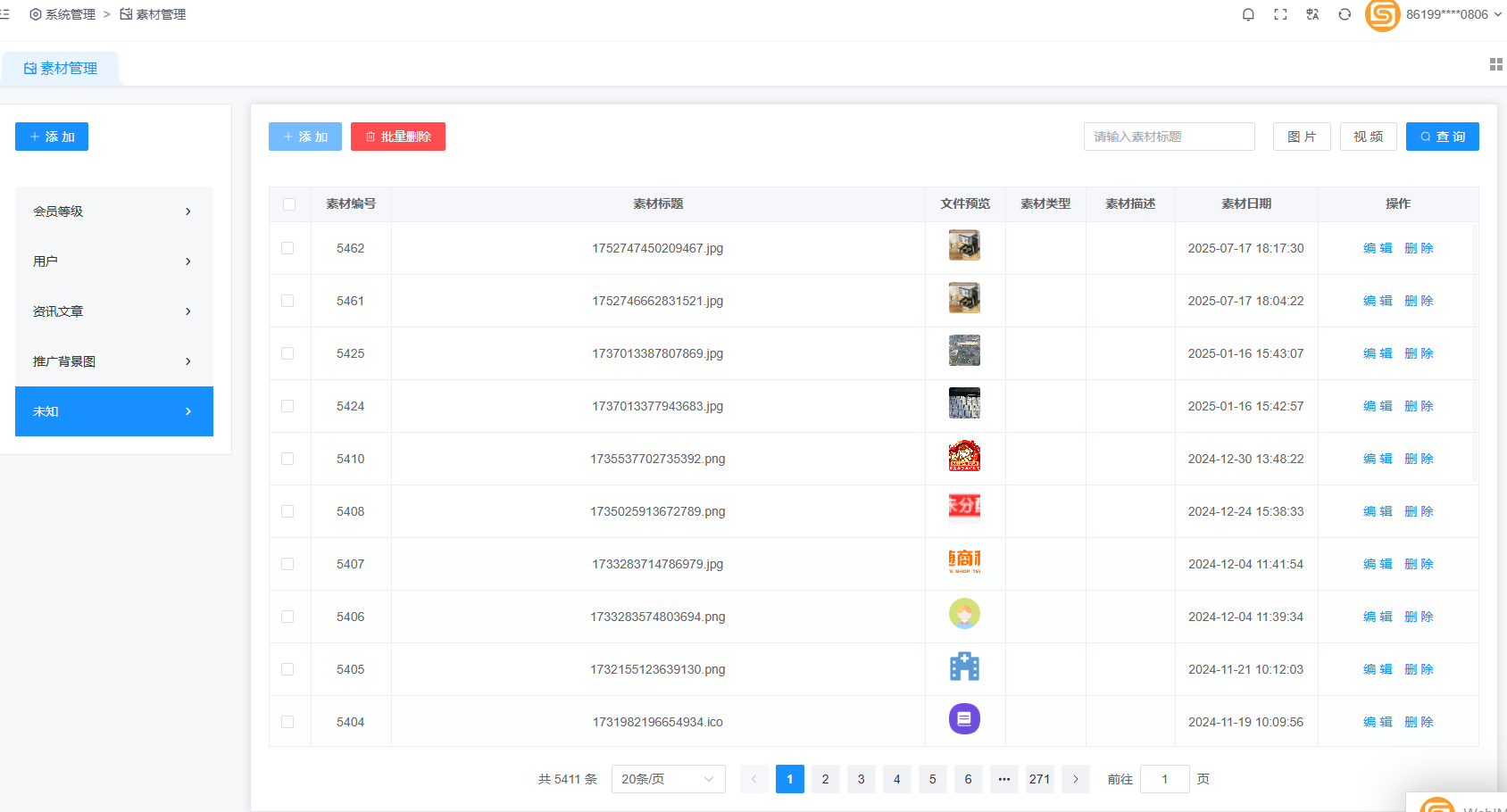Switch to the 素材管理 tab
This screenshot has height=812, width=1507.
click(61, 69)
